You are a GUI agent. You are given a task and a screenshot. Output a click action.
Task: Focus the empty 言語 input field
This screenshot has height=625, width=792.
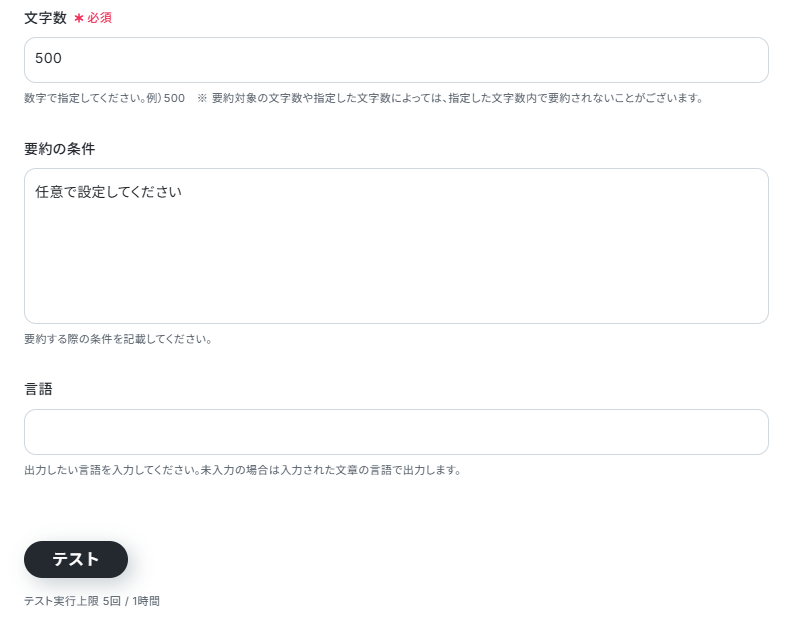coord(396,432)
